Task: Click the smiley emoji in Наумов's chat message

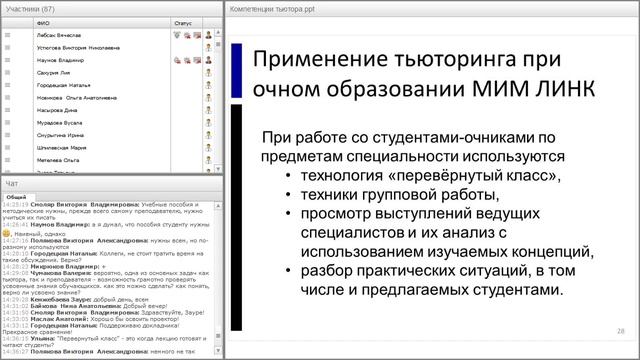Action: (x=6, y=233)
